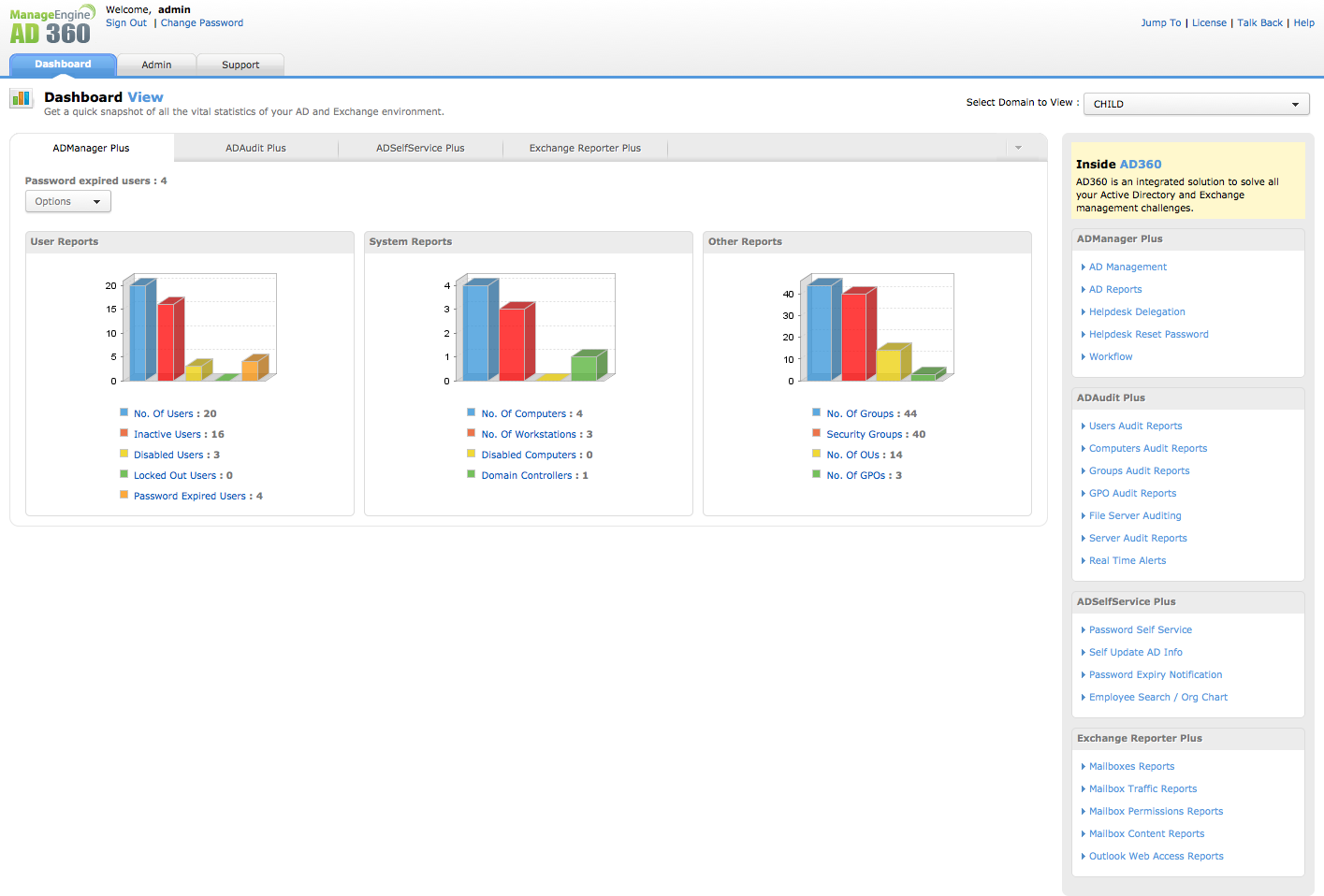Click the Dashboard View bar-chart icon

pyautogui.click(x=21, y=98)
